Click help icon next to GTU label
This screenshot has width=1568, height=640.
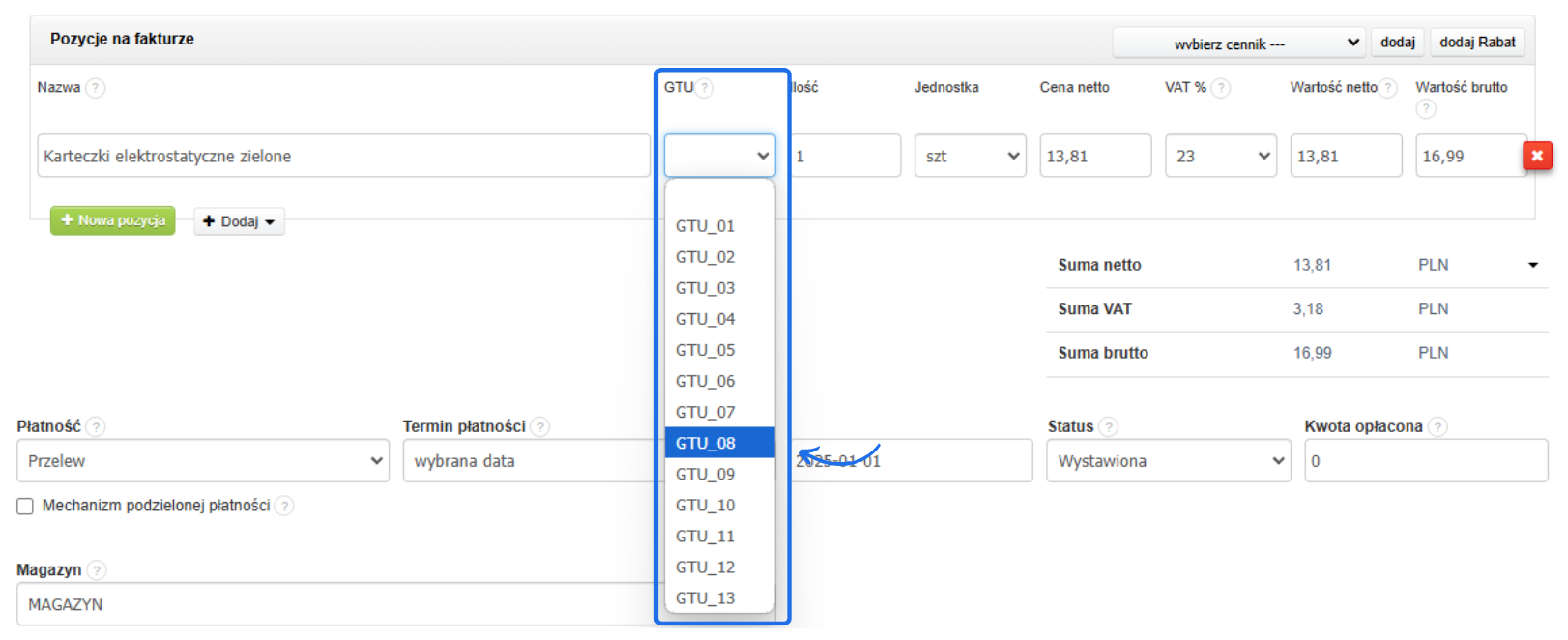705,88
